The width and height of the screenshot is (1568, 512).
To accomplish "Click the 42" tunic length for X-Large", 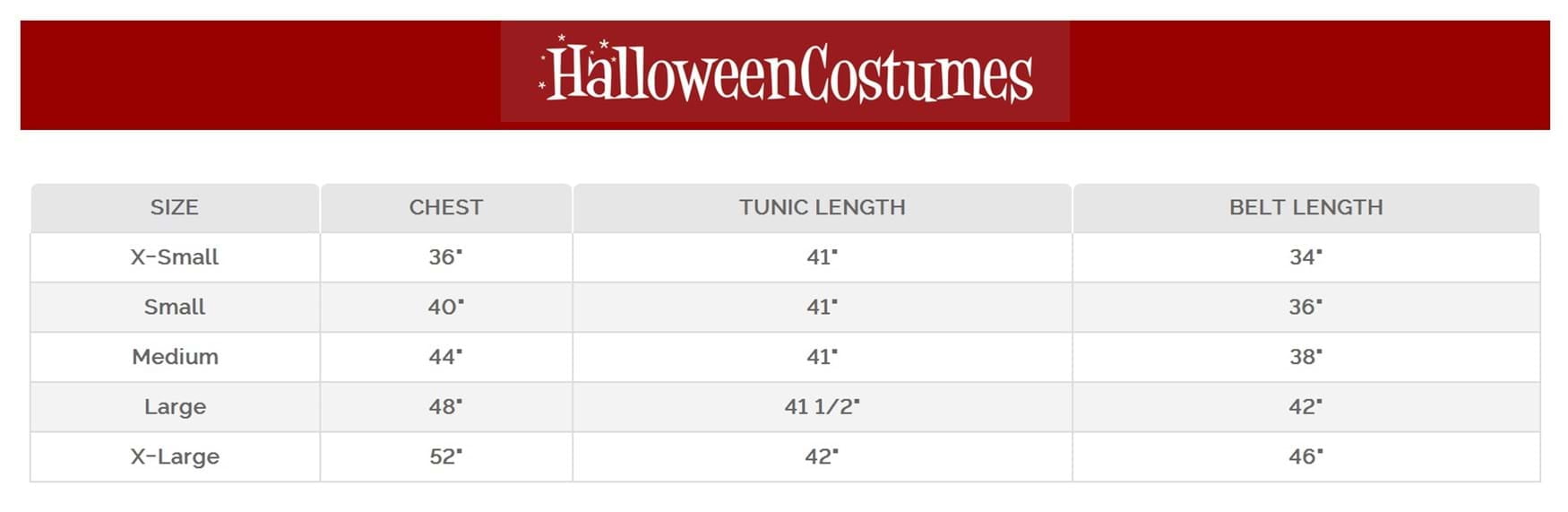I will [x=822, y=456].
